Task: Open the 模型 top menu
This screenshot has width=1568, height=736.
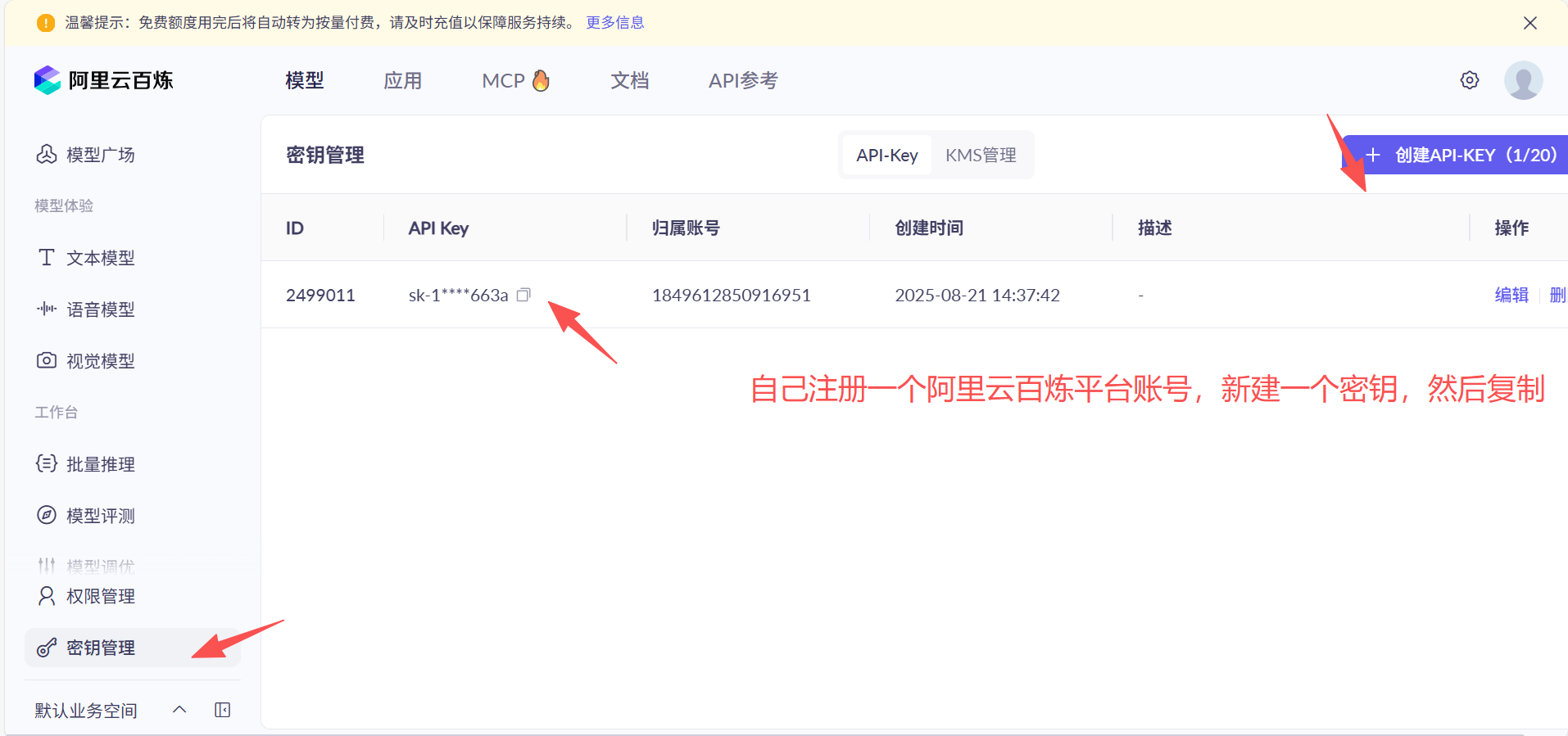Action: click(305, 80)
